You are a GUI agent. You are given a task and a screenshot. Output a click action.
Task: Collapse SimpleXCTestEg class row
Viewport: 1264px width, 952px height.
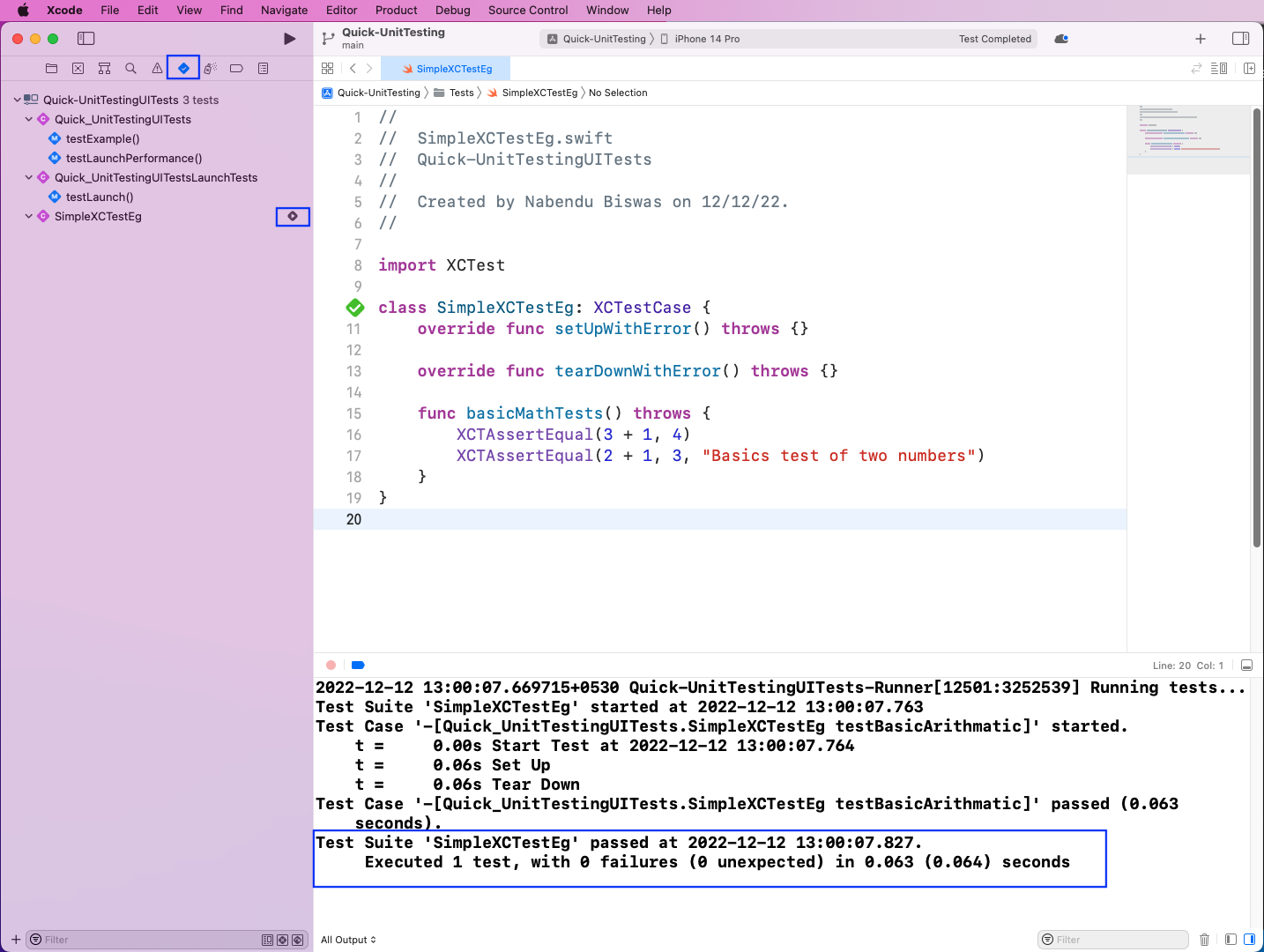click(28, 216)
